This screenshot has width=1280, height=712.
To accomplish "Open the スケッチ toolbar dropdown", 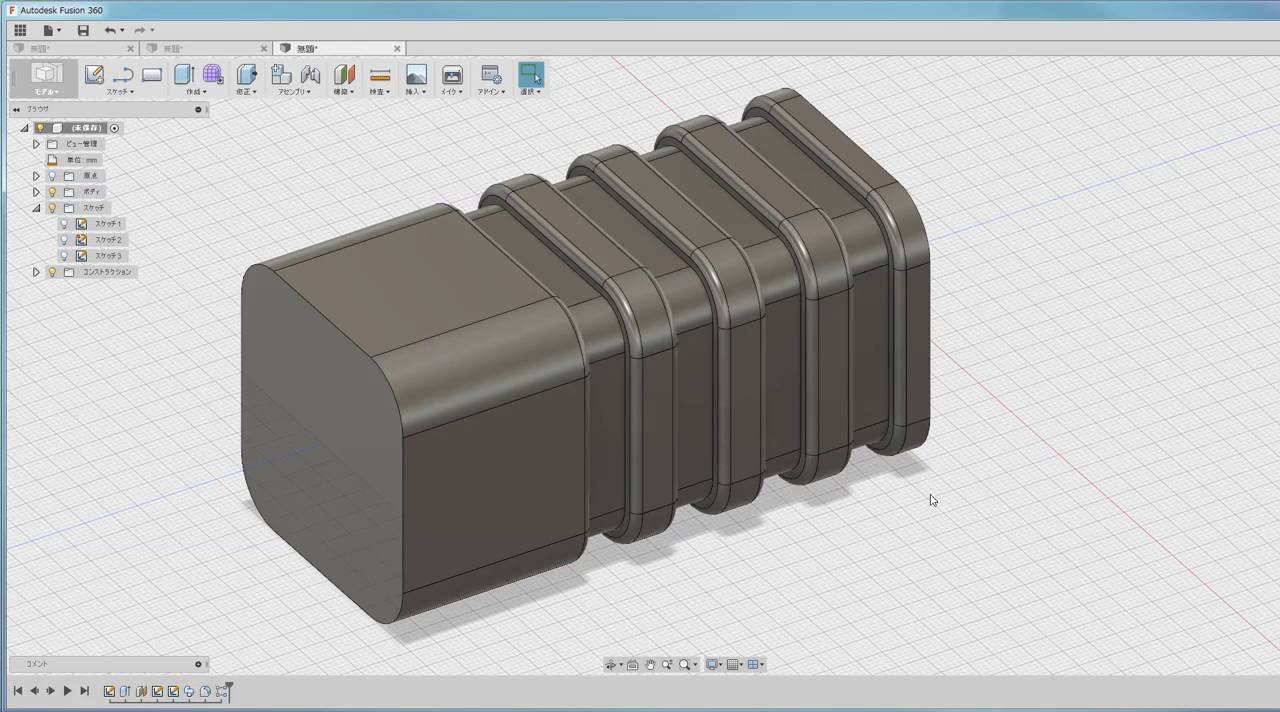I will coord(121,92).
